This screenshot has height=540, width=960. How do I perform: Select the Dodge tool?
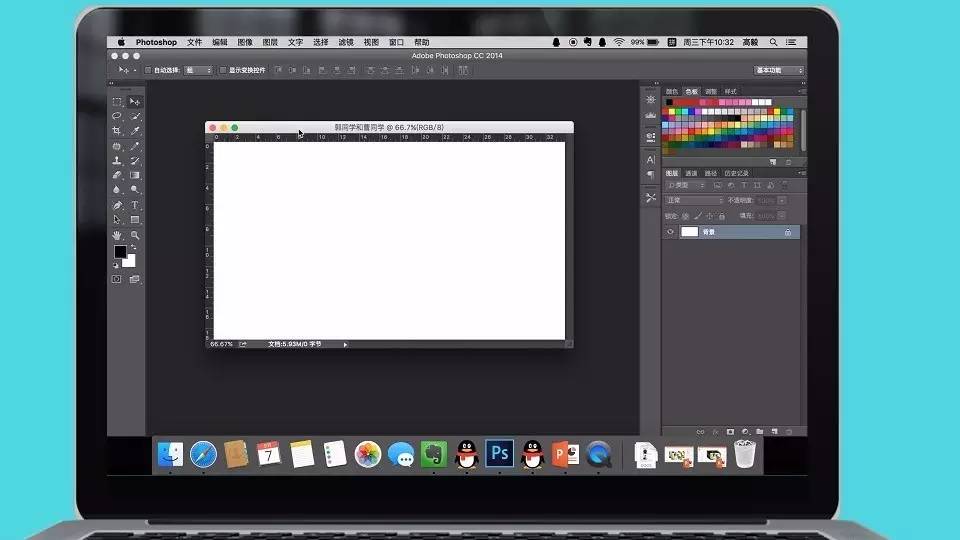click(x=135, y=190)
